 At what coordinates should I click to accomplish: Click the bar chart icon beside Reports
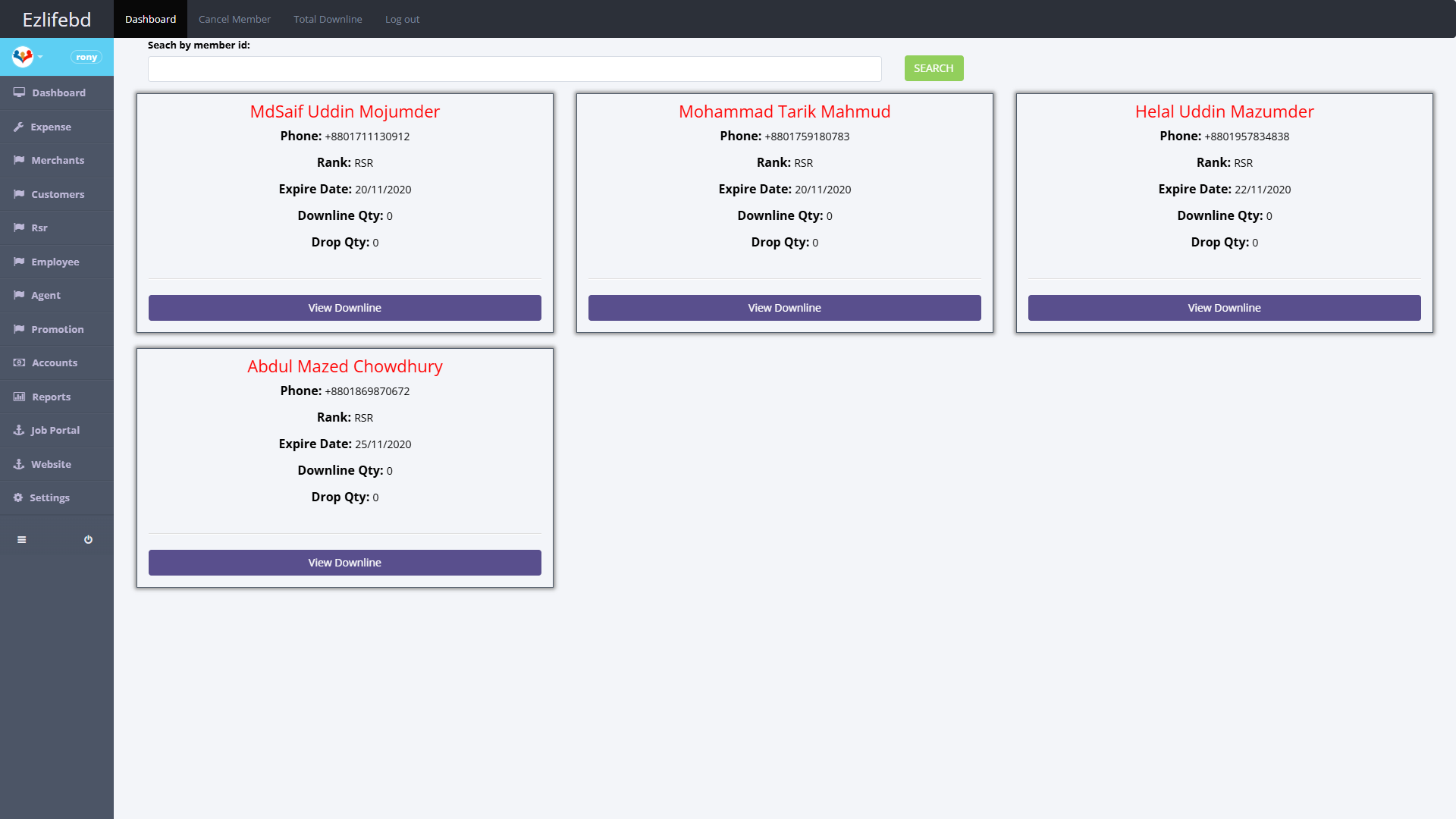pos(19,397)
